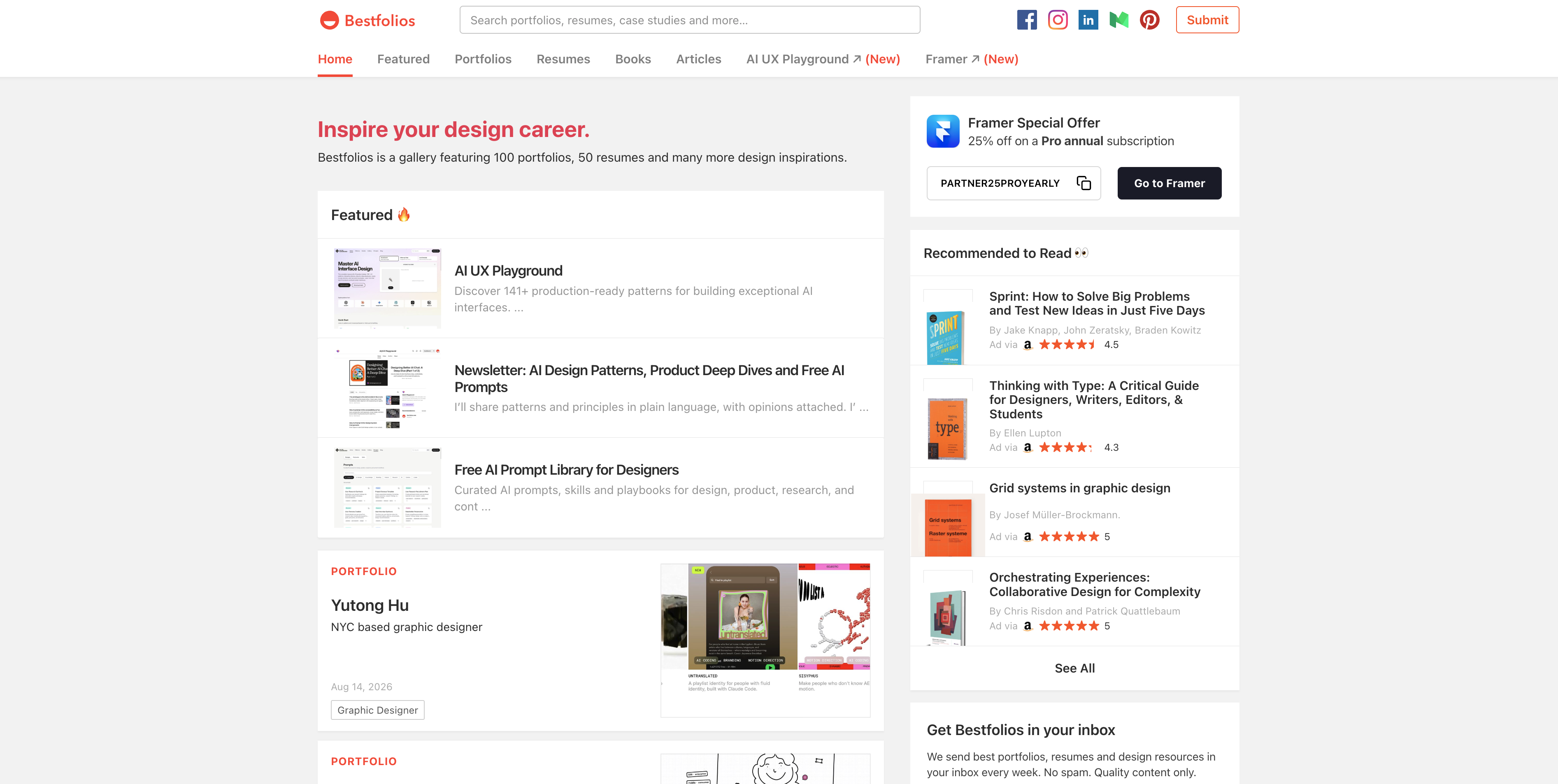Screen dimensions: 1558x784
Task: Click 'By Josef Müller-Brockmann.' author text
Action: click(x=1054, y=515)
